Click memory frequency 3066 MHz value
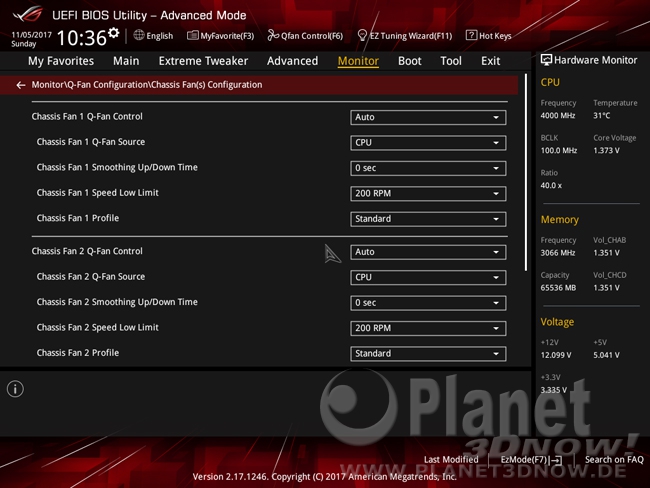 tap(558, 253)
